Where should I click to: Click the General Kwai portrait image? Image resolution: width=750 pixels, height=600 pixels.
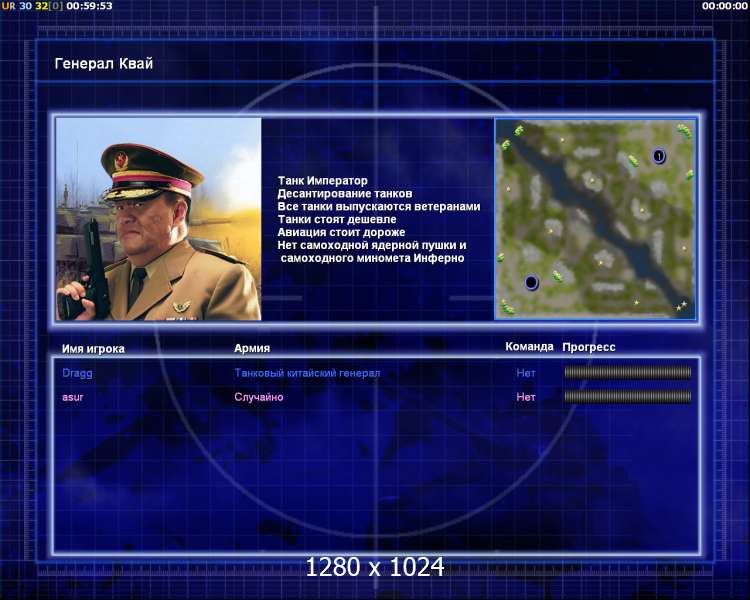coord(158,219)
